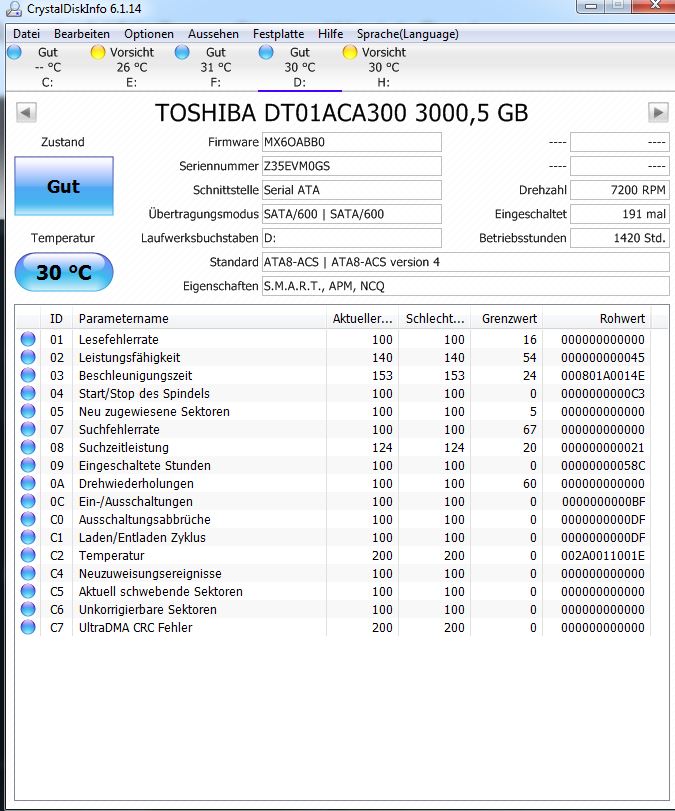Select threshold 60 in Drehwiederholungen row

[530, 483]
